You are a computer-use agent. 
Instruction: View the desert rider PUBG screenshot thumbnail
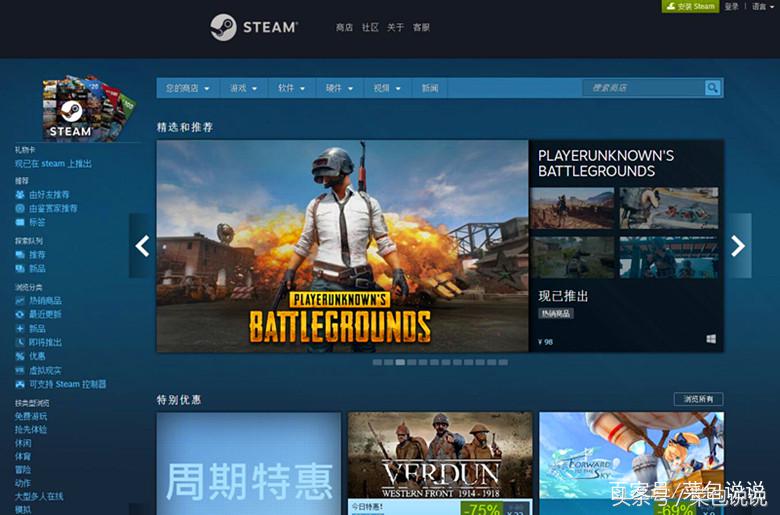pyautogui.click(x=572, y=208)
